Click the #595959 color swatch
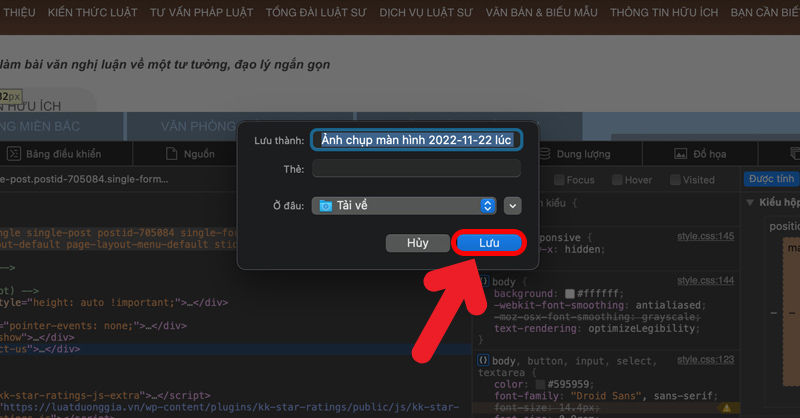Viewport: 800px width, 418px height. 540,384
